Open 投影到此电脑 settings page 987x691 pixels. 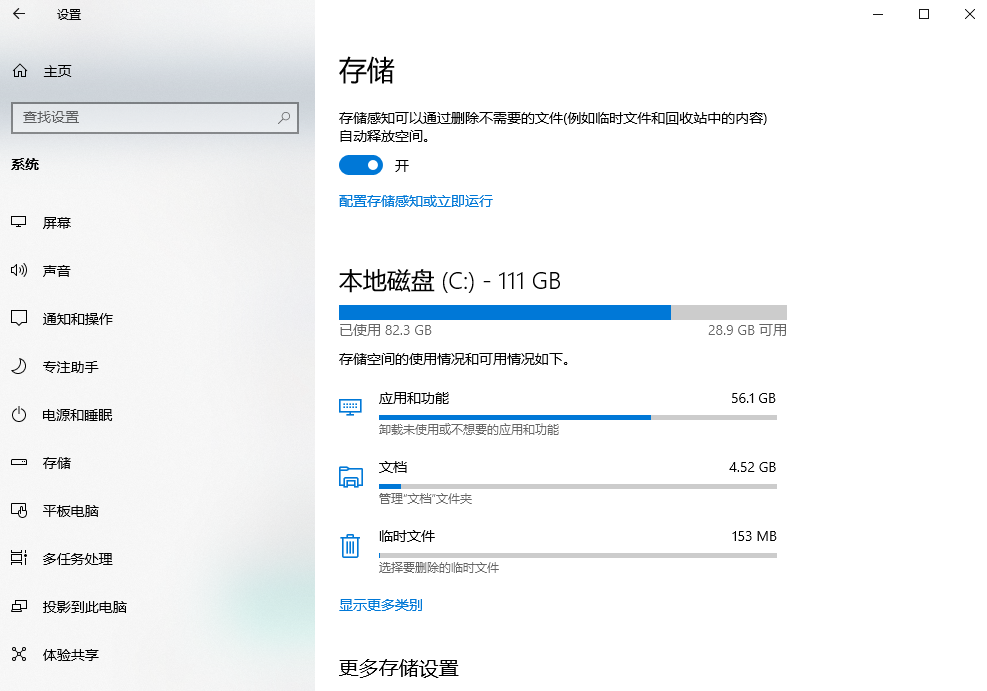[x=157, y=607]
